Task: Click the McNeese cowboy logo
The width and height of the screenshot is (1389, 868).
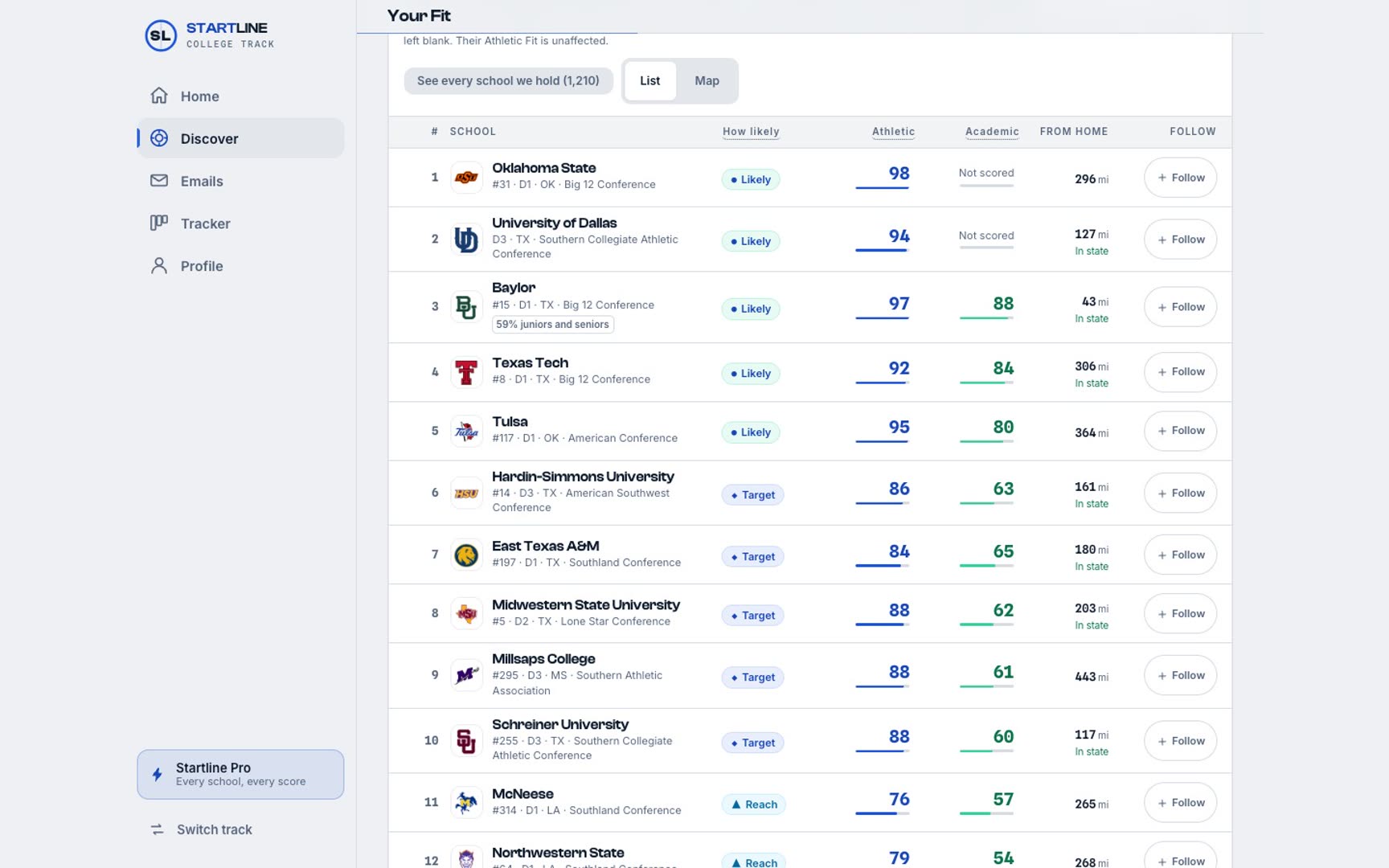Action: [466, 803]
